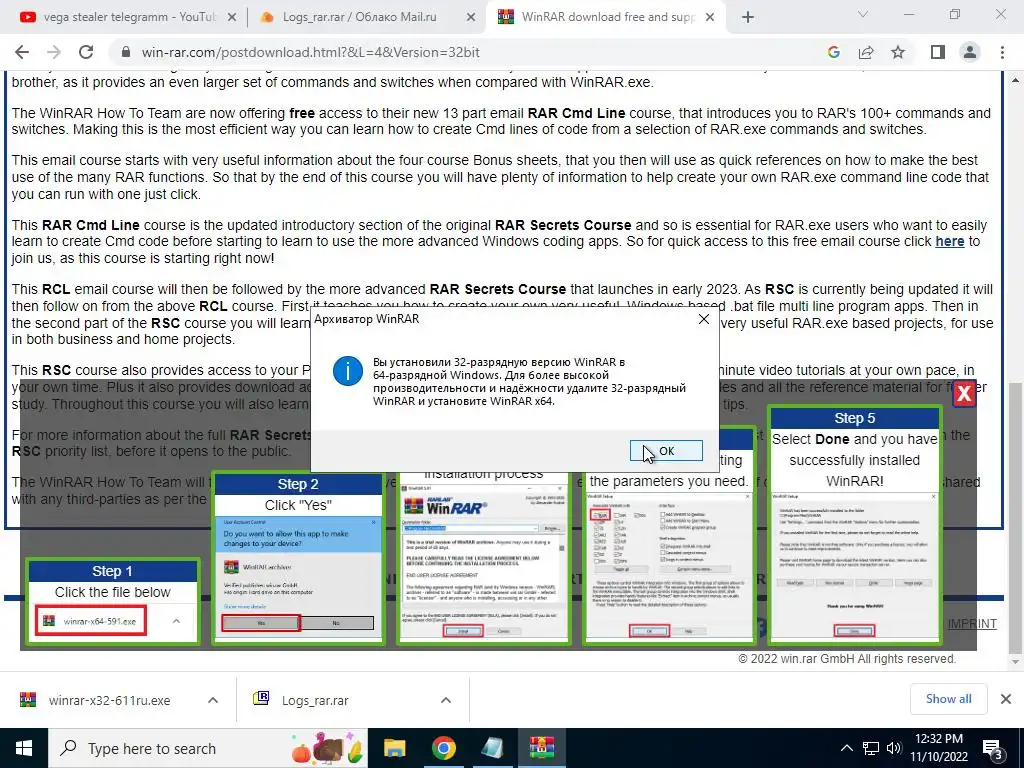Click Show all downloads
The height and width of the screenshot is (768, 1024).
[948, 699]
